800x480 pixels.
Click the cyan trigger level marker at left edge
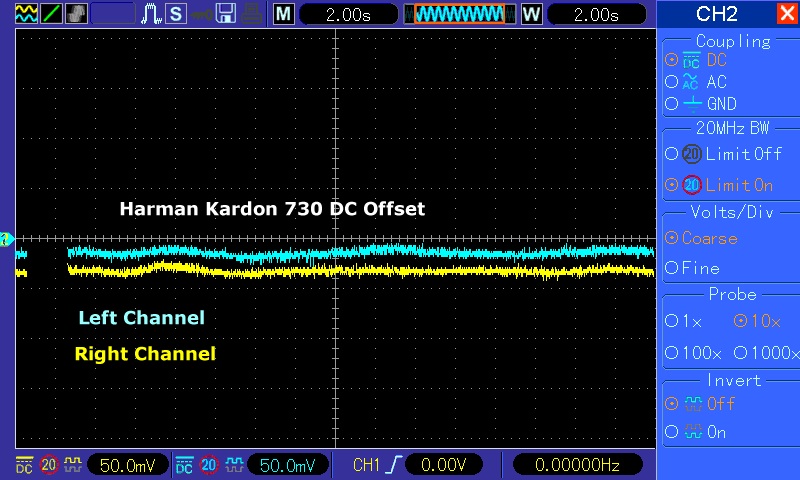click(x=6, y=239)
